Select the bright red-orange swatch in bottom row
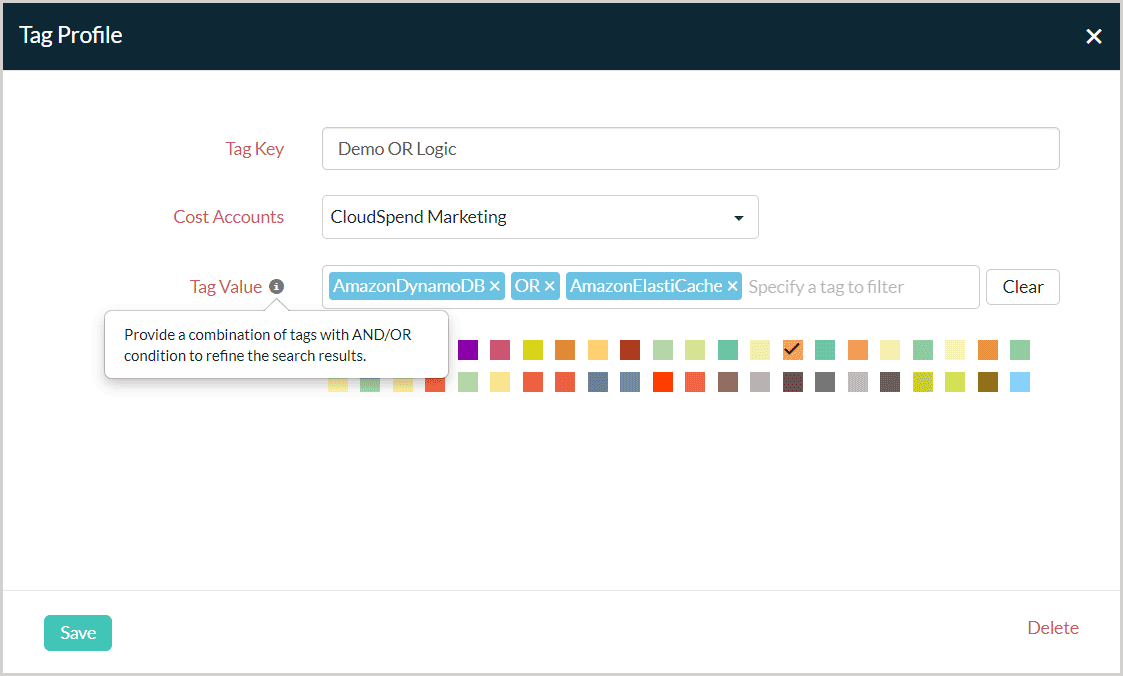 tap(662, 382)
